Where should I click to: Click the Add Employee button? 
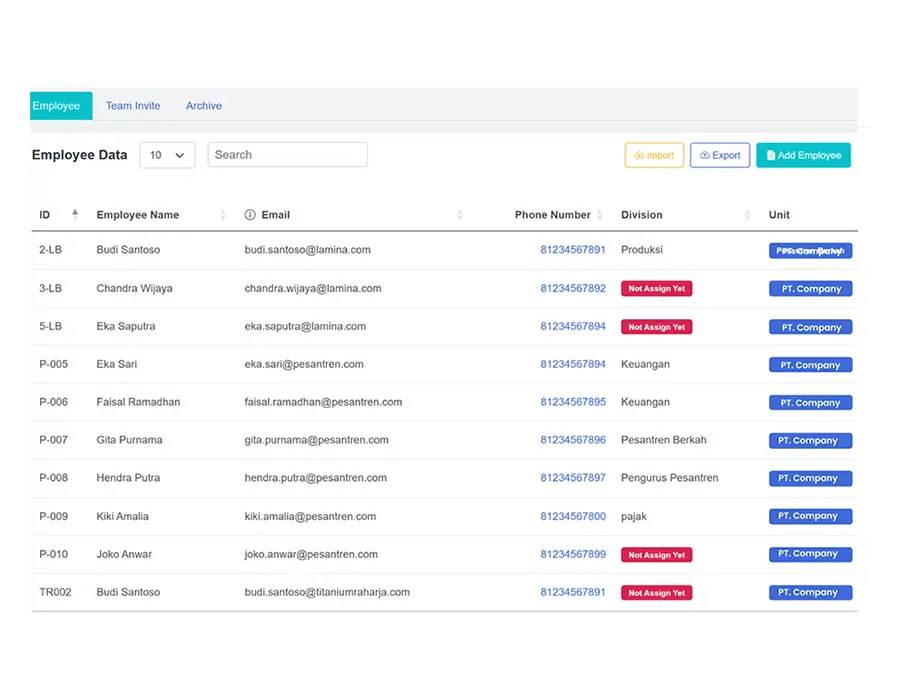click(803, 155)
